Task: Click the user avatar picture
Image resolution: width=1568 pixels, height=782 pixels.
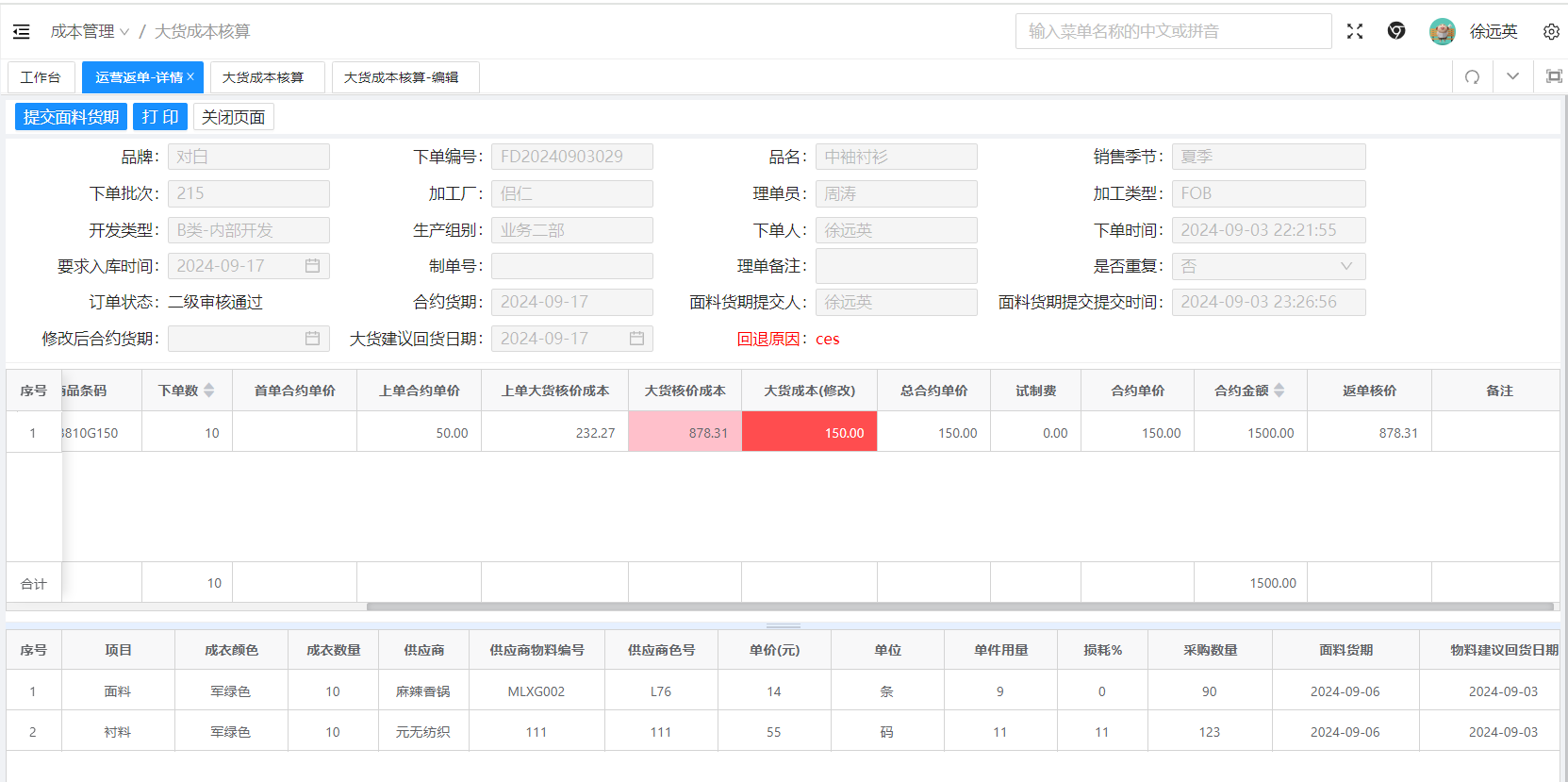Action: click(1442, 31)
